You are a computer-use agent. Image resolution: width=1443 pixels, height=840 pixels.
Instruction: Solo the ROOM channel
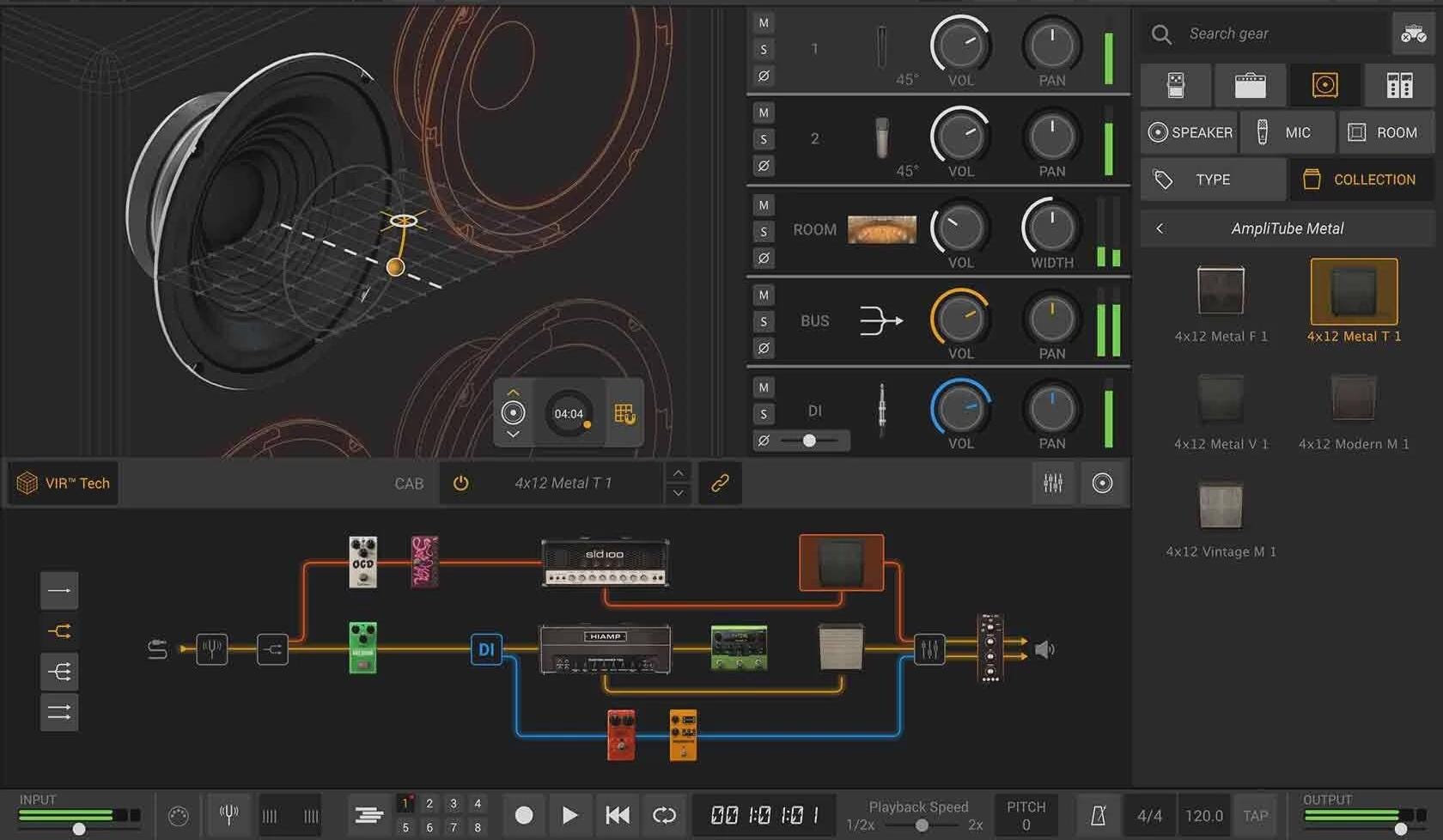point(764,232)
